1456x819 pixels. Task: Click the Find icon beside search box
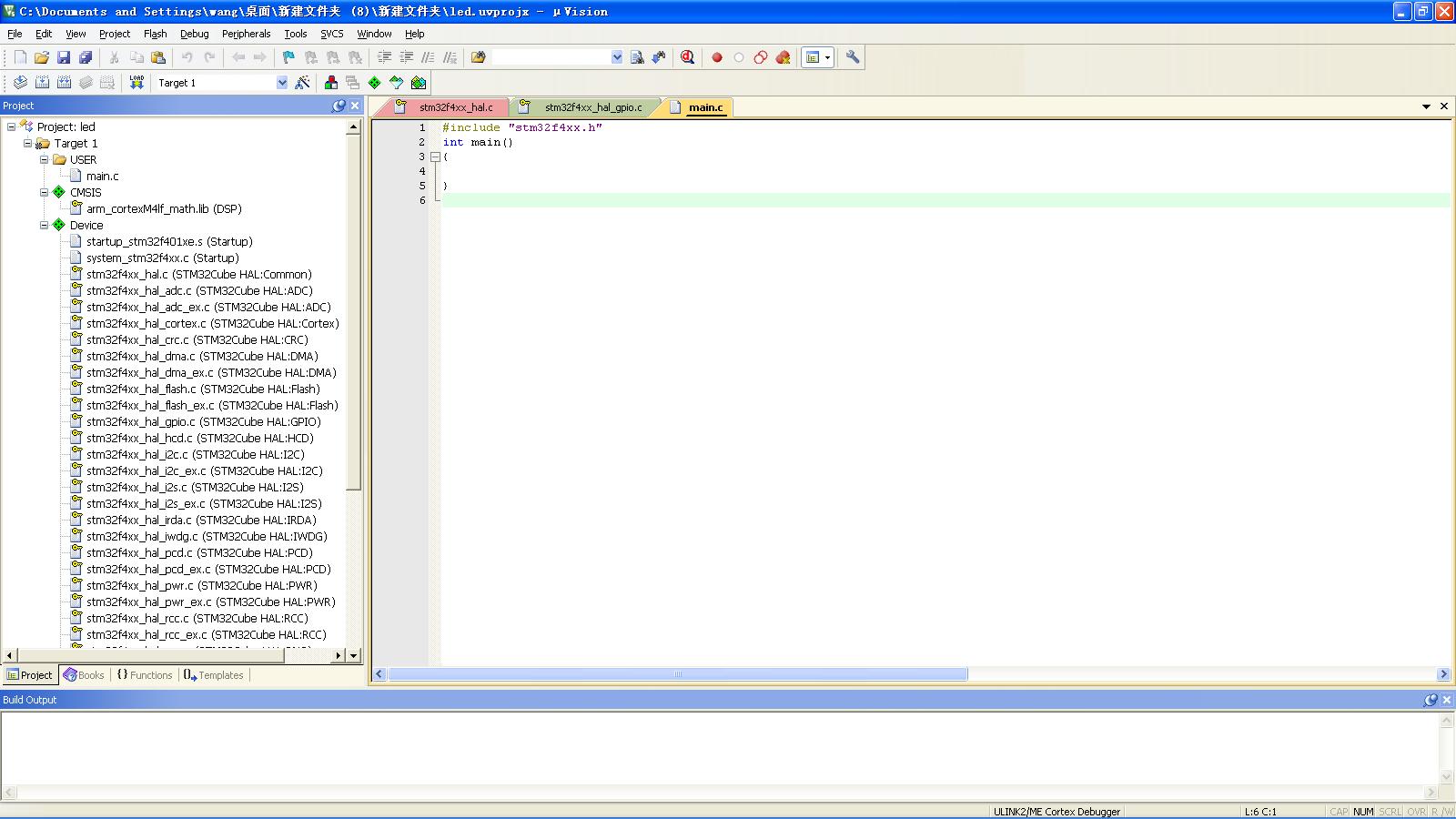click(x=637, y=57)
